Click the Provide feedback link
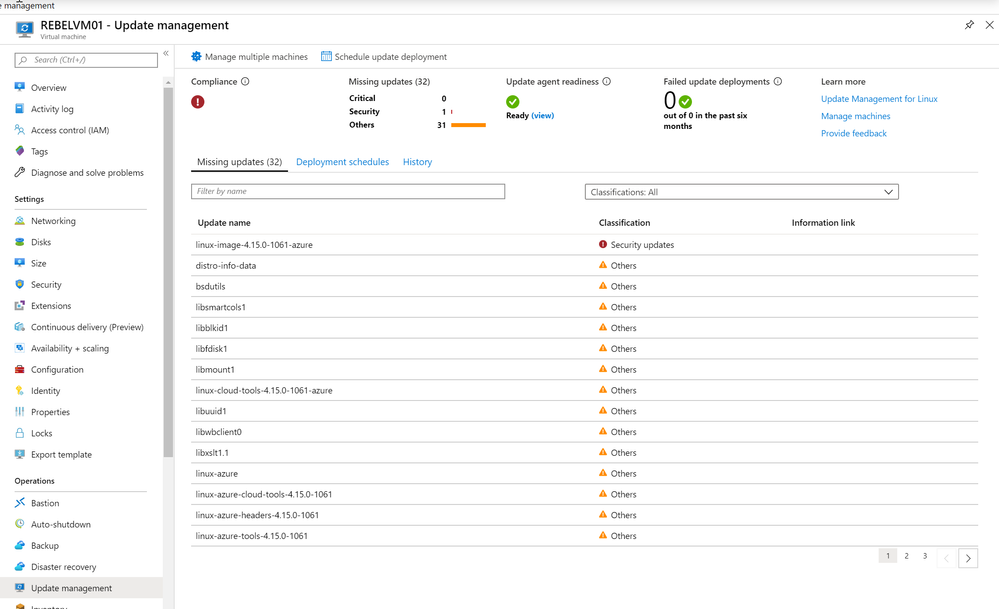Viewport: 999px width, 609px height. [853, 133]
